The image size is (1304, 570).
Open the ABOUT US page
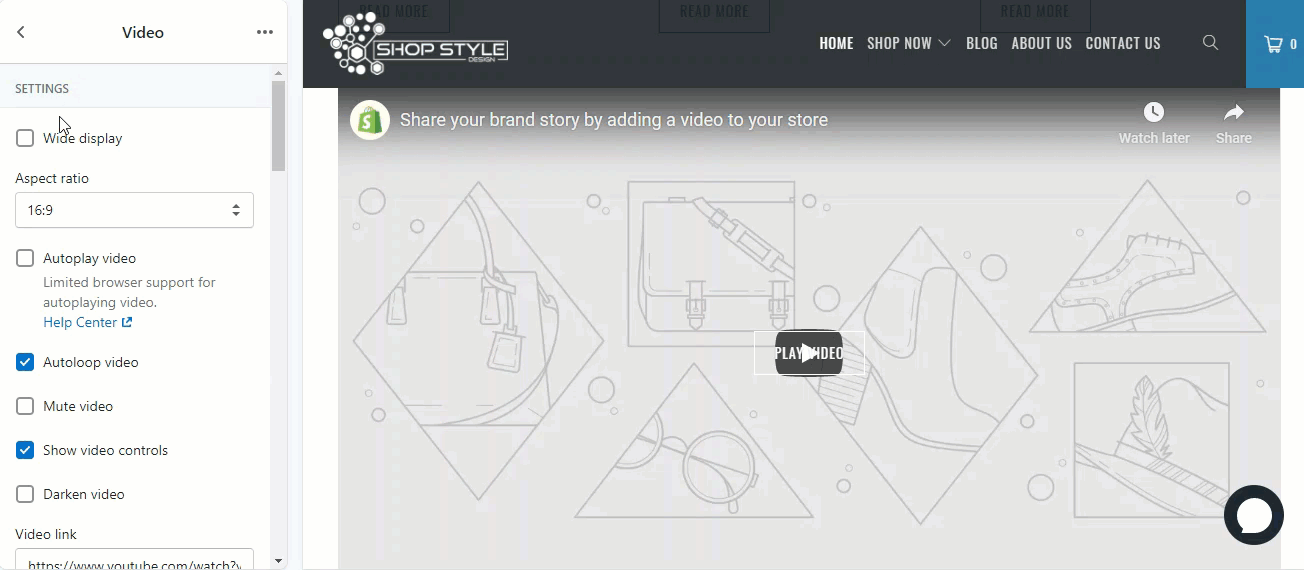[x=1041, y=43]
